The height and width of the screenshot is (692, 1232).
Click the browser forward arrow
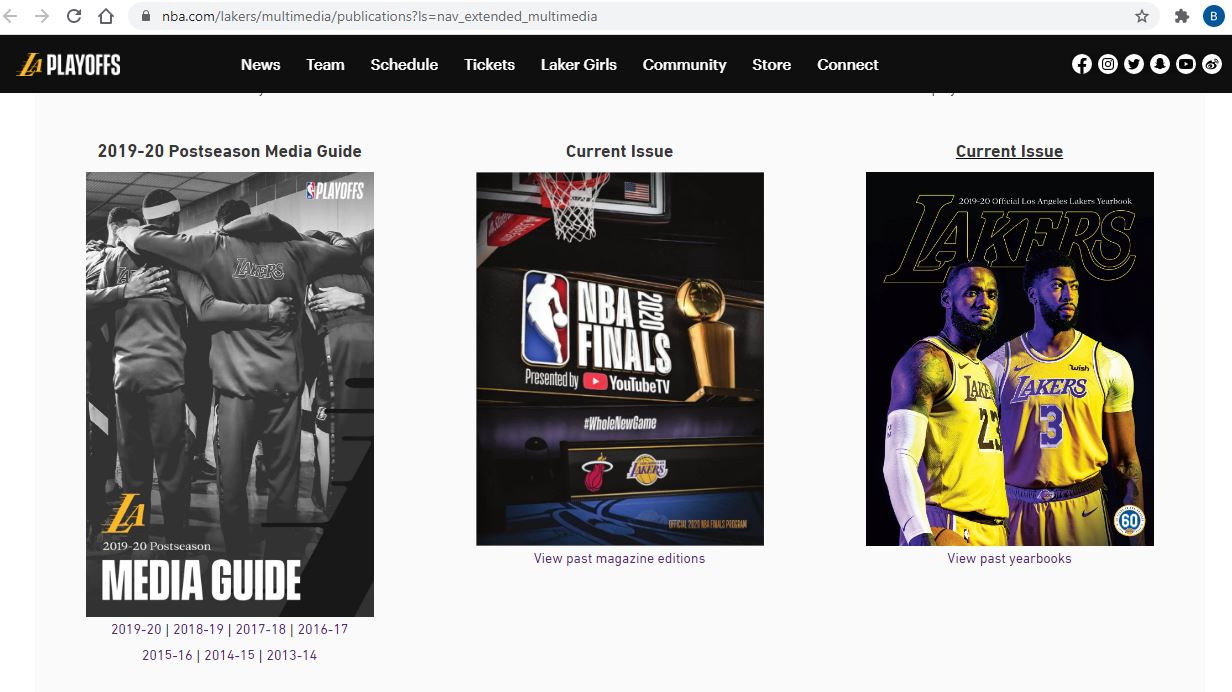coord(42,16)
